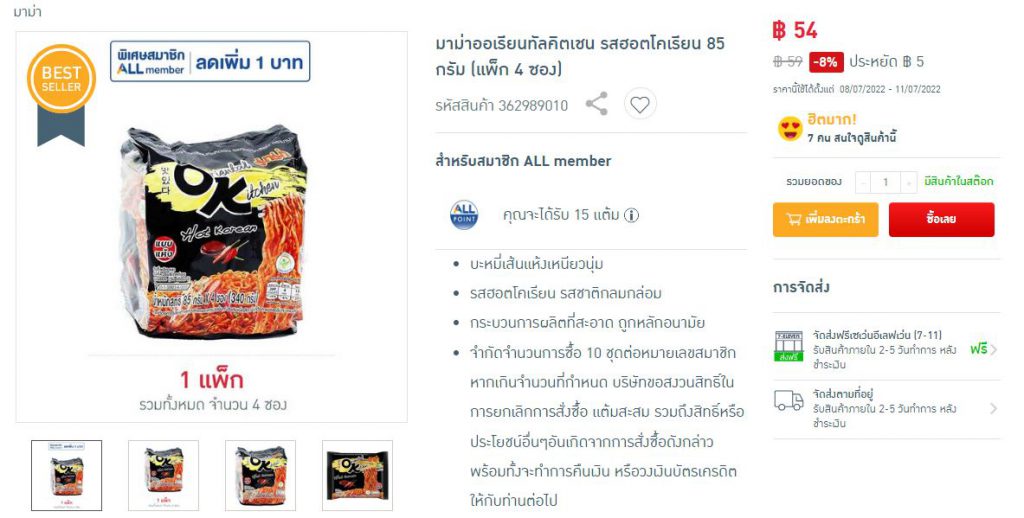Select the third product thumbnail

coord(261,476)
